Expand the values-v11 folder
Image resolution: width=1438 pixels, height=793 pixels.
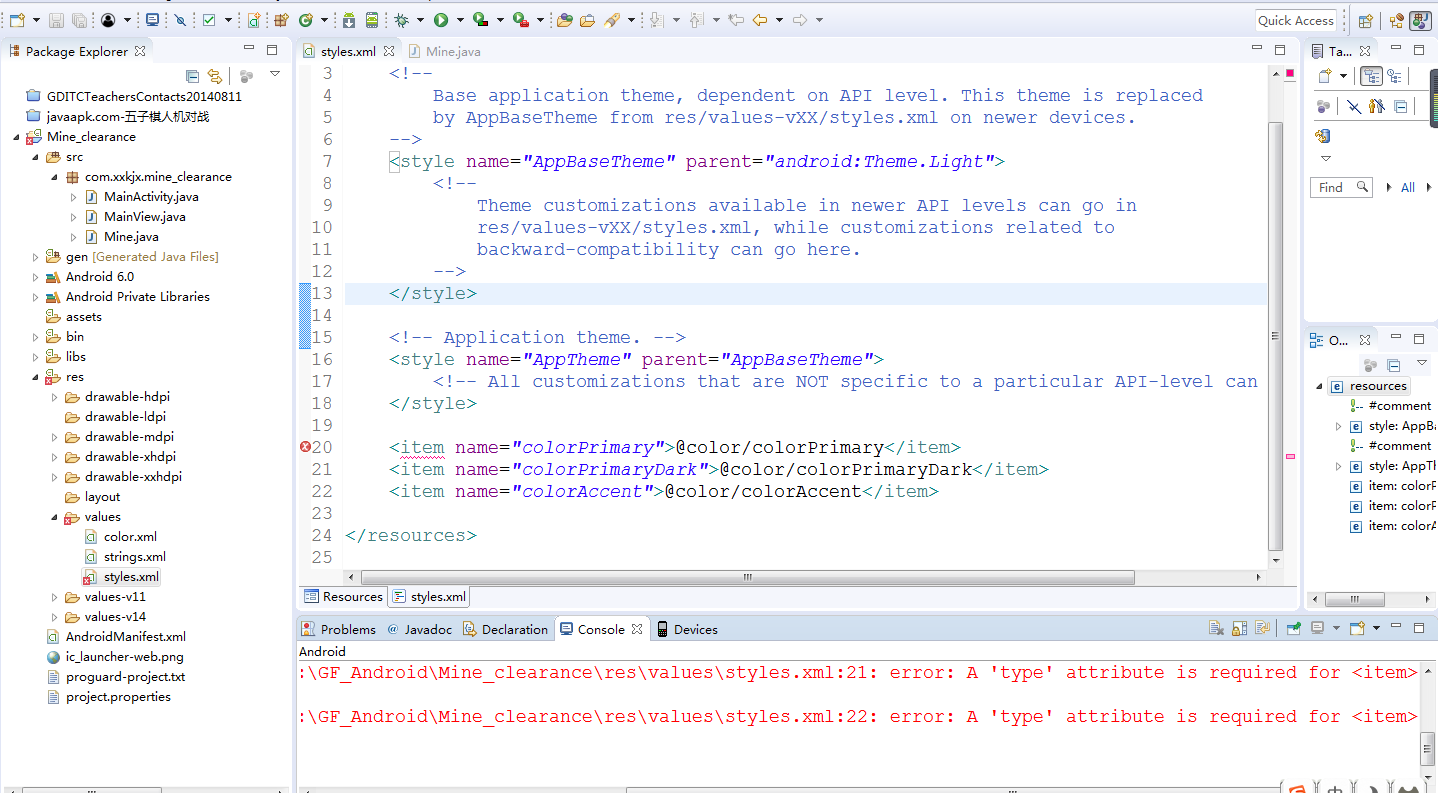(55, 597)
